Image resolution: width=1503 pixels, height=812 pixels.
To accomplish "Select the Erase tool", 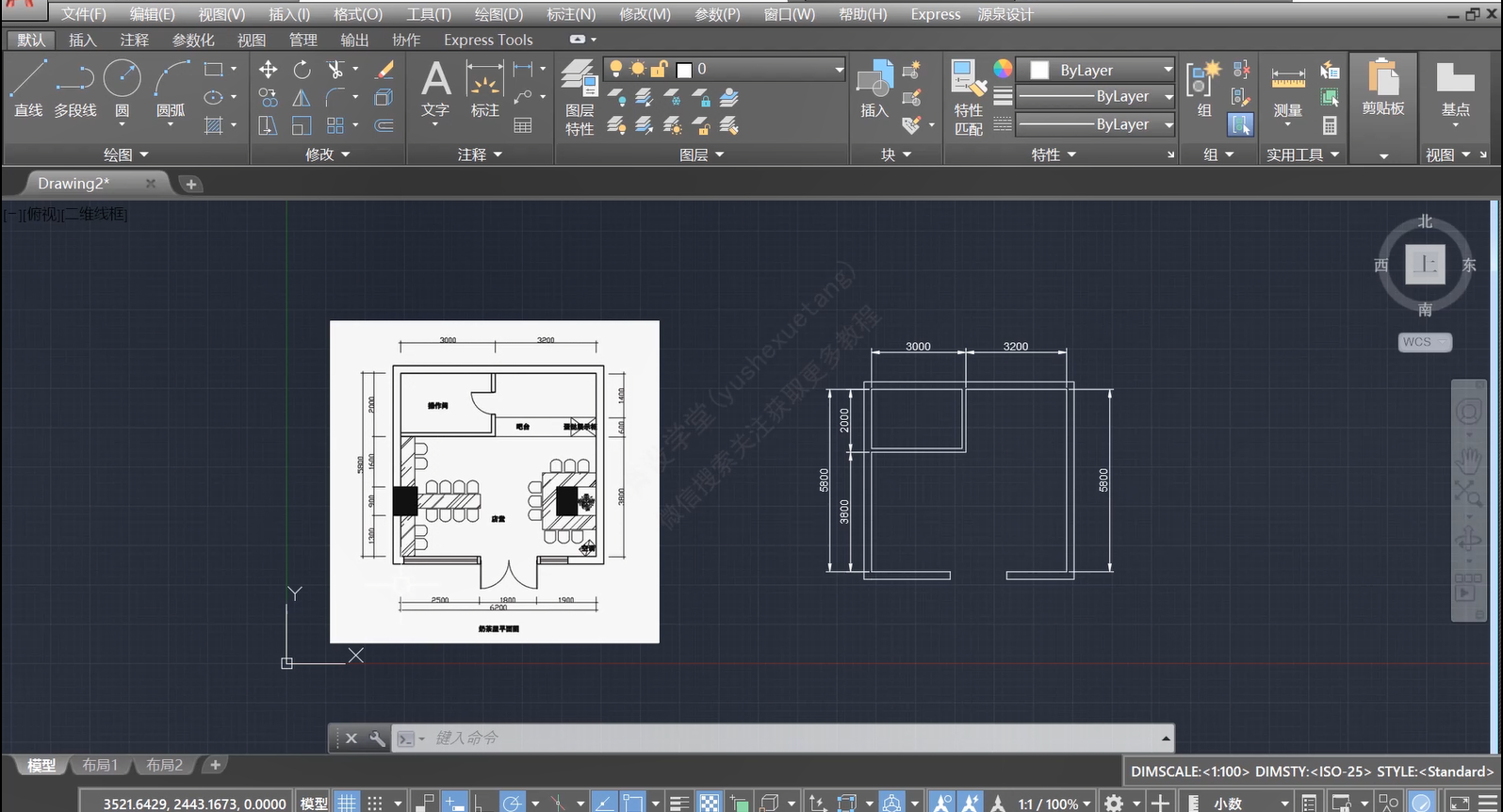I will click(384, 70).
